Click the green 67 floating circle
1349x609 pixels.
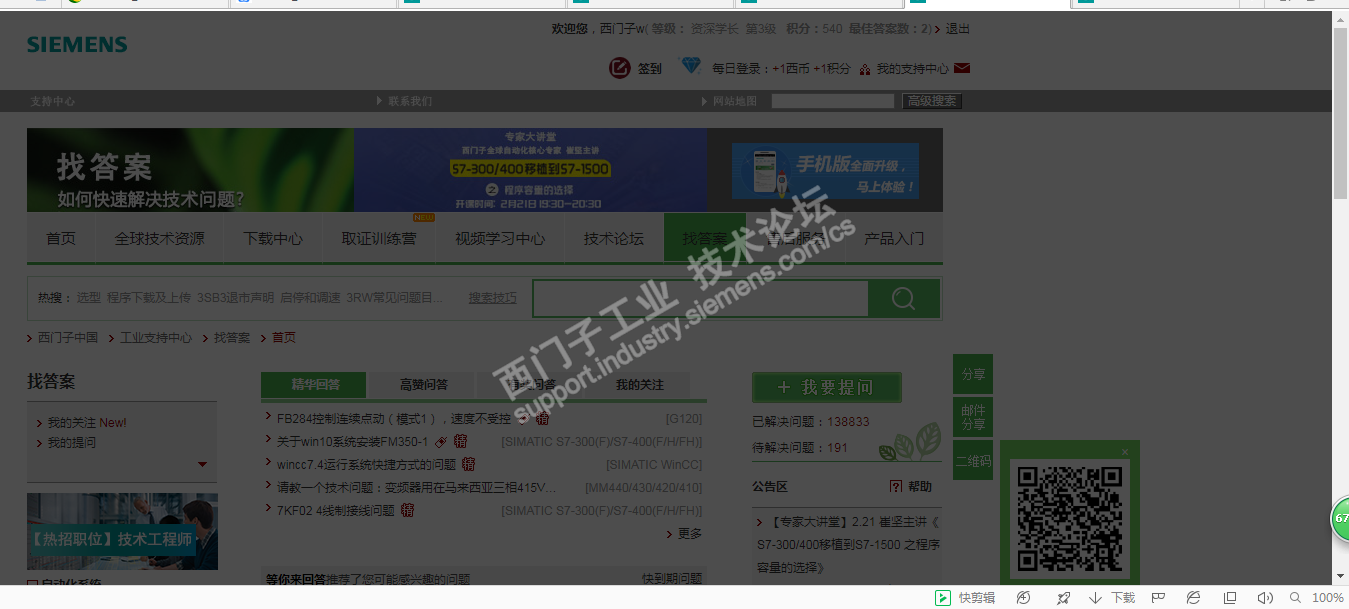tap(1339, 518)
